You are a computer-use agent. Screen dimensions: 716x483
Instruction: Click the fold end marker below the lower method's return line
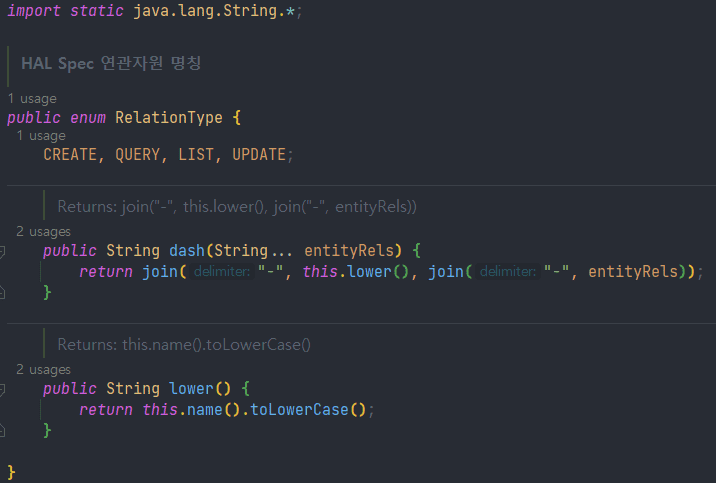pyautogui.click(x=2, y=430)
